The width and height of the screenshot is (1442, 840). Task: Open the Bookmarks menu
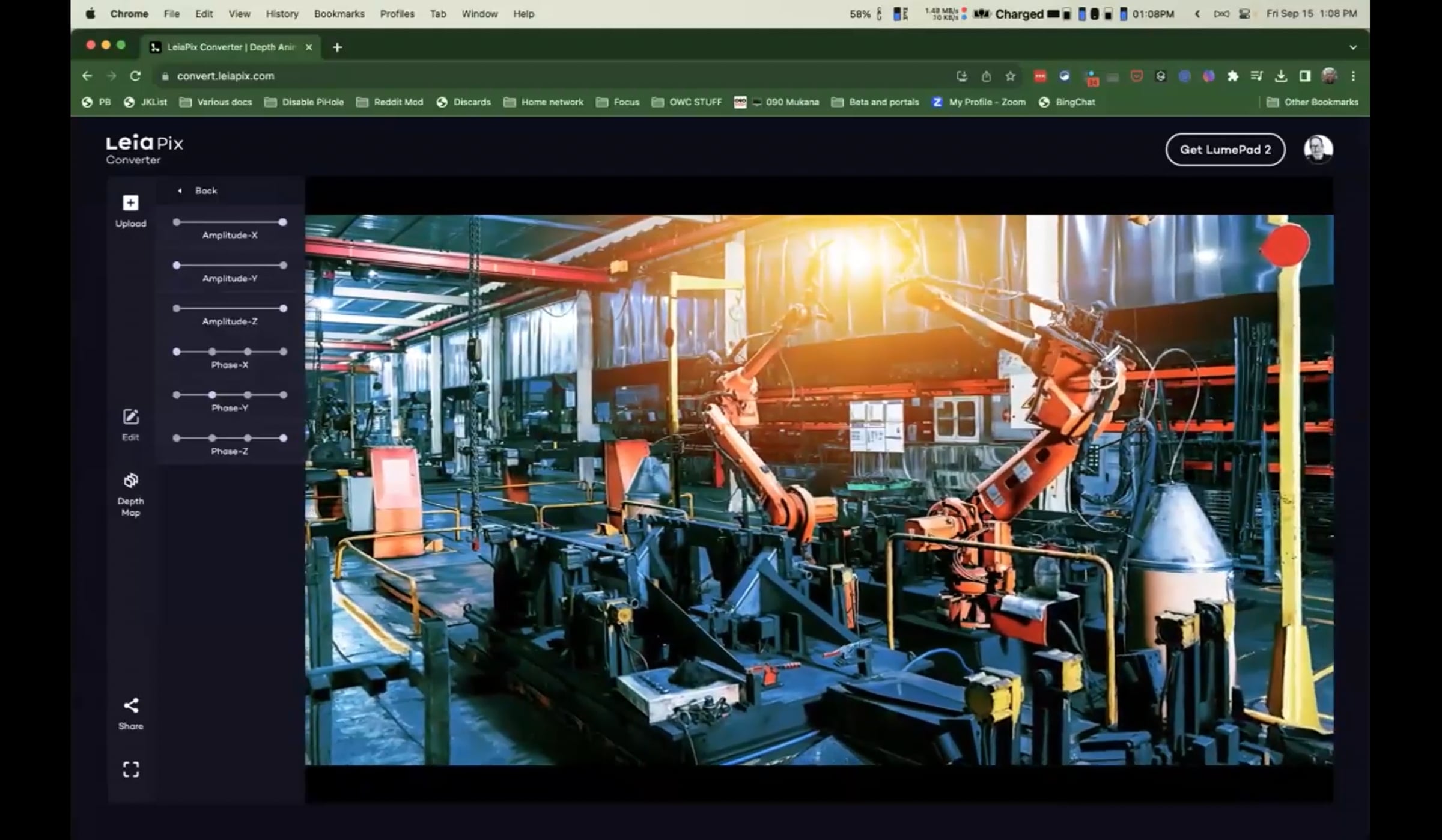point(339,14)
